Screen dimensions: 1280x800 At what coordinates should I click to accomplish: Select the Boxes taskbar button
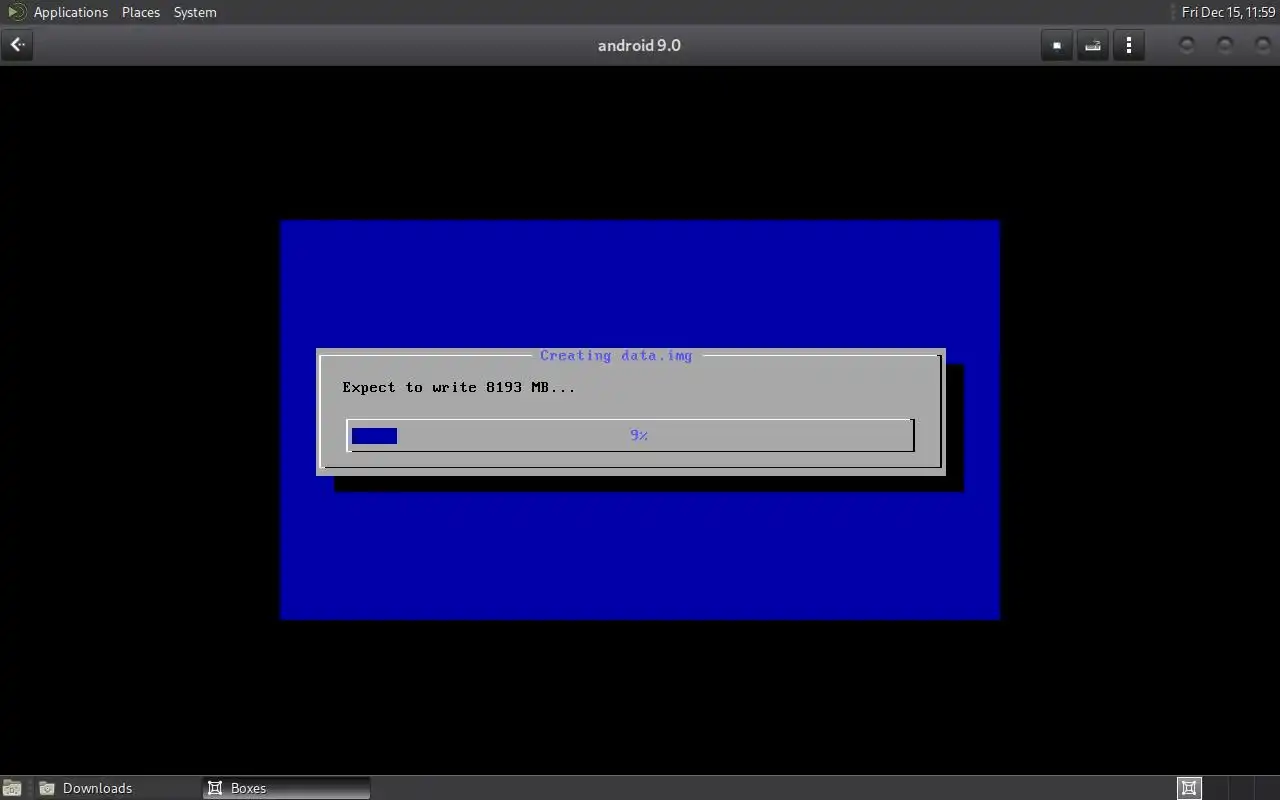pyautogui.click(x=287, y=788)
